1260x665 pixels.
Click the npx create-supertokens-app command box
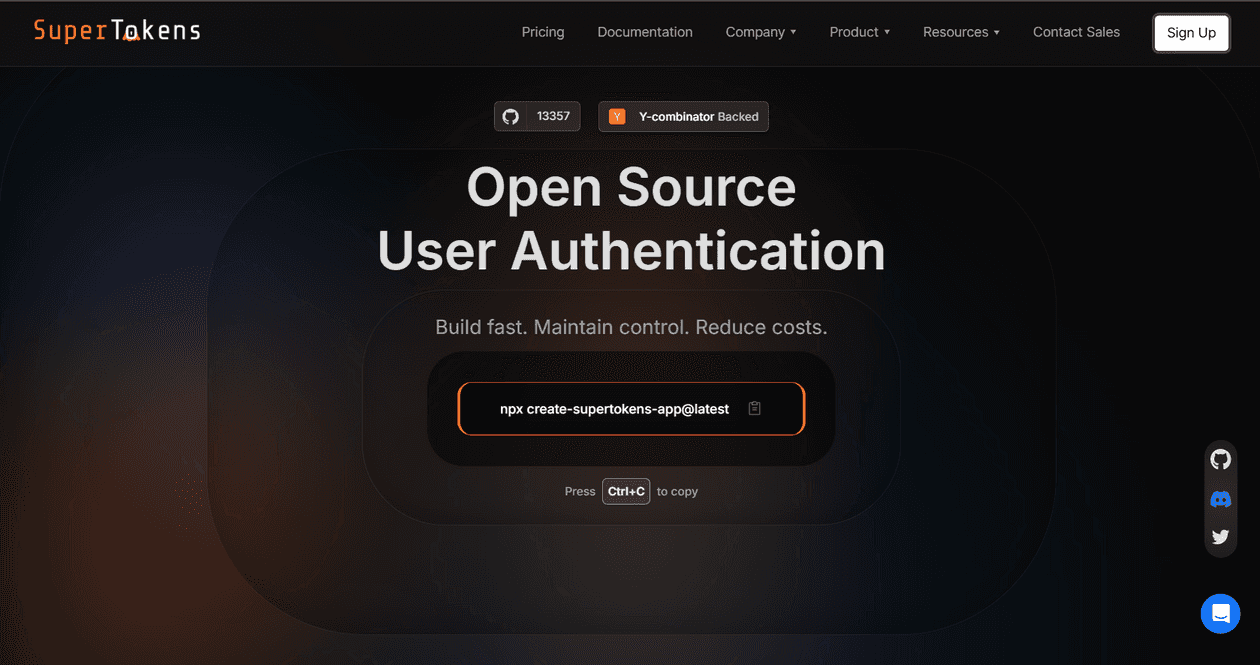coord(620,407)
